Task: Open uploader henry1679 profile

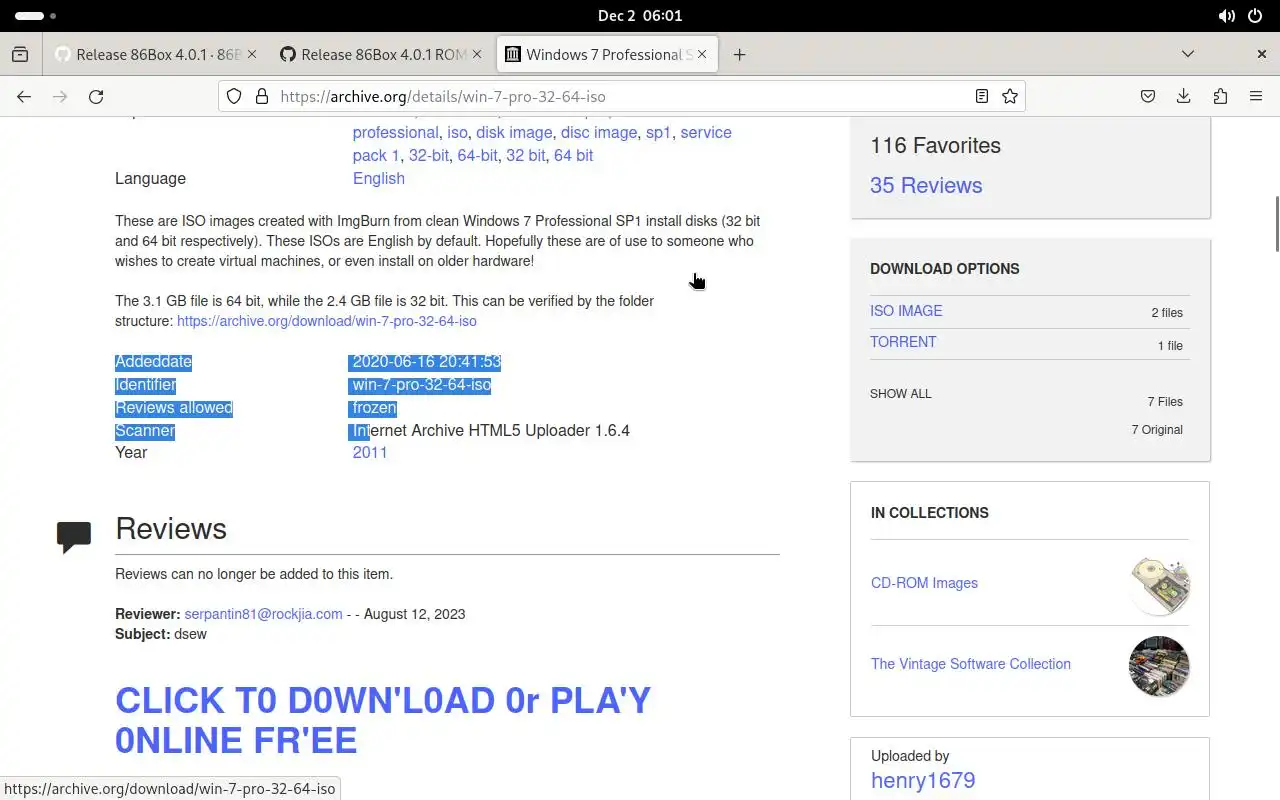Action: (923, 780)
